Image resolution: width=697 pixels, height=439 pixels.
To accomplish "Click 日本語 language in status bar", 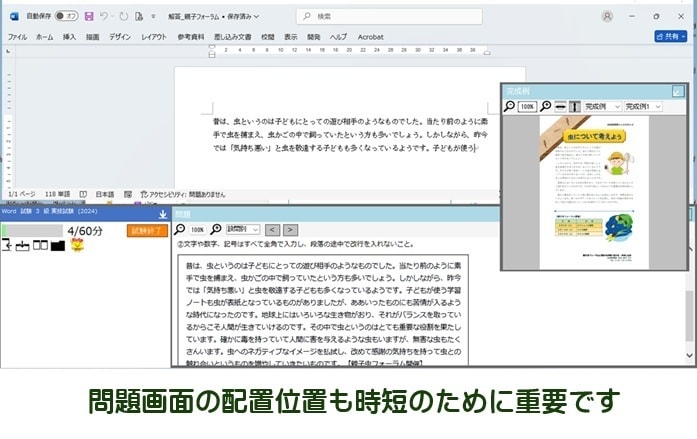I will tap(105, 194).
